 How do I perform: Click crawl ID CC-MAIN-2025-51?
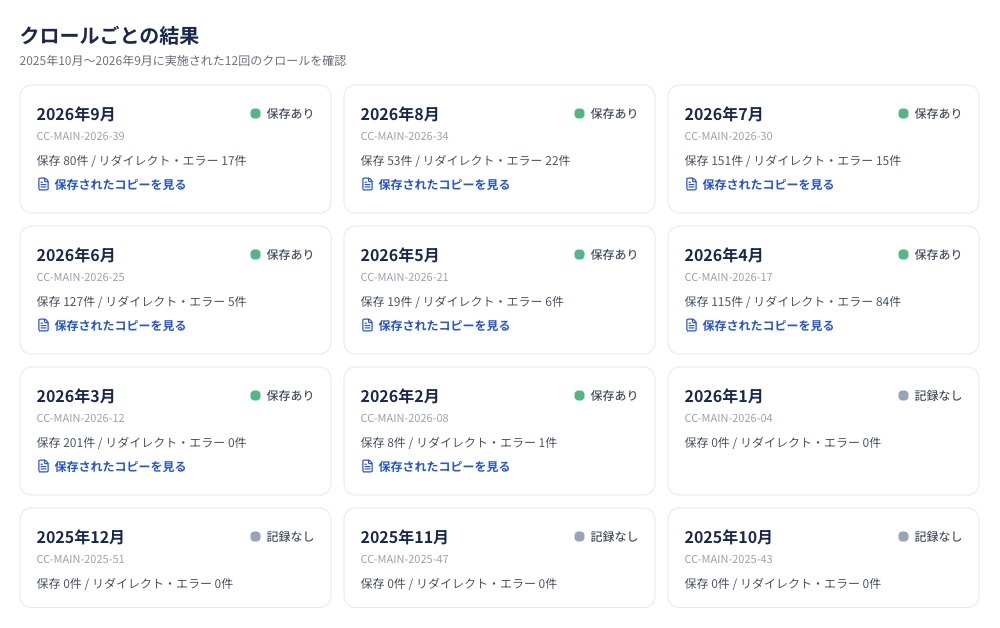tap(80, 559)
